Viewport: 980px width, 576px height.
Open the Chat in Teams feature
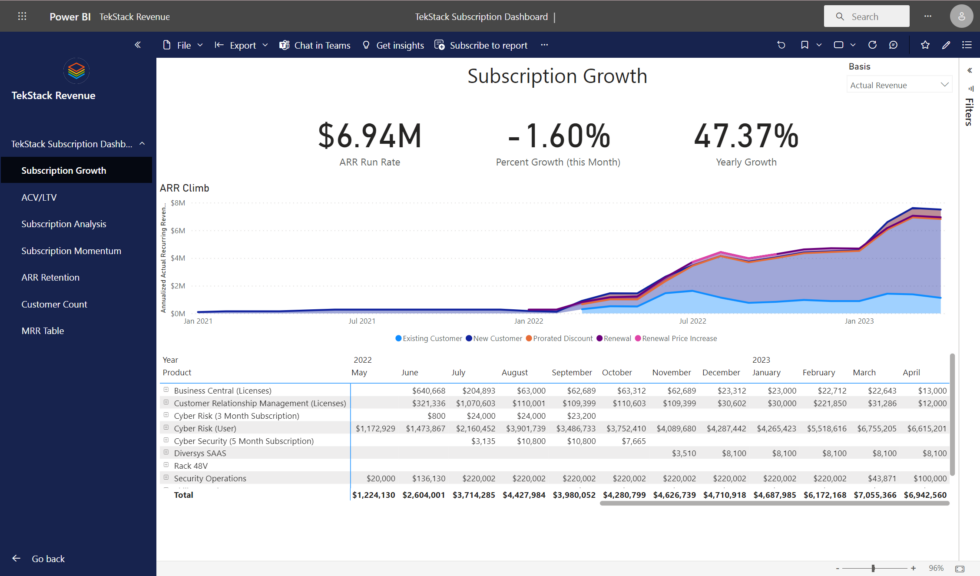(x=314, y=45)
